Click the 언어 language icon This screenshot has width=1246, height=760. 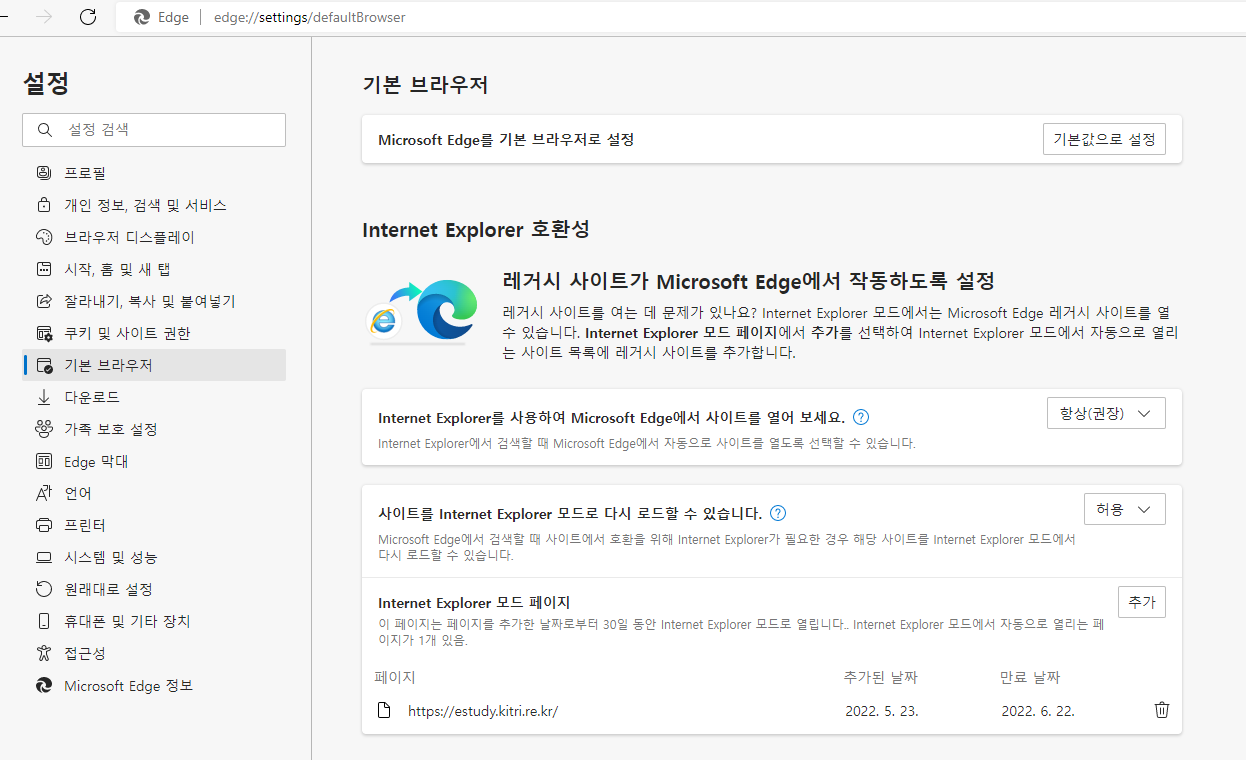click(44, 493)
